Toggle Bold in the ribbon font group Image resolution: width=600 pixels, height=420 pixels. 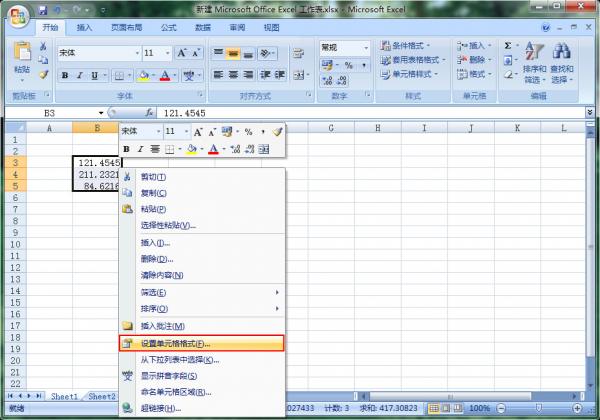tap(65, 75)
